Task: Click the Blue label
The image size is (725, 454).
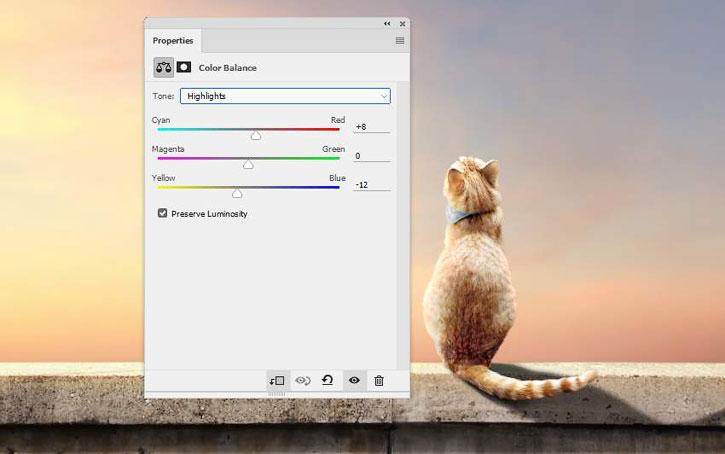Action: (x=338, y=178)
